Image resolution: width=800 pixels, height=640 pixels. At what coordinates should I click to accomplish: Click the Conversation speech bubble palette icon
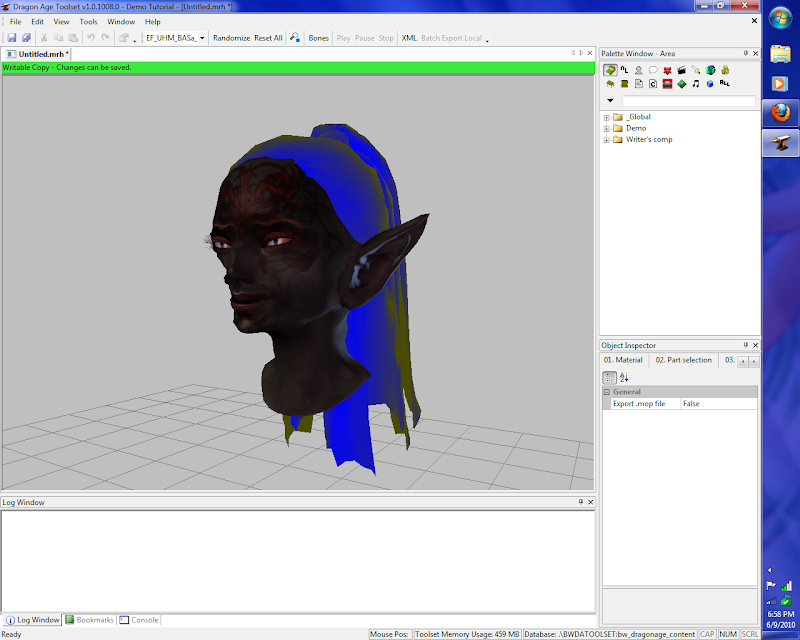pyautogui.click(x=653, y=70)
